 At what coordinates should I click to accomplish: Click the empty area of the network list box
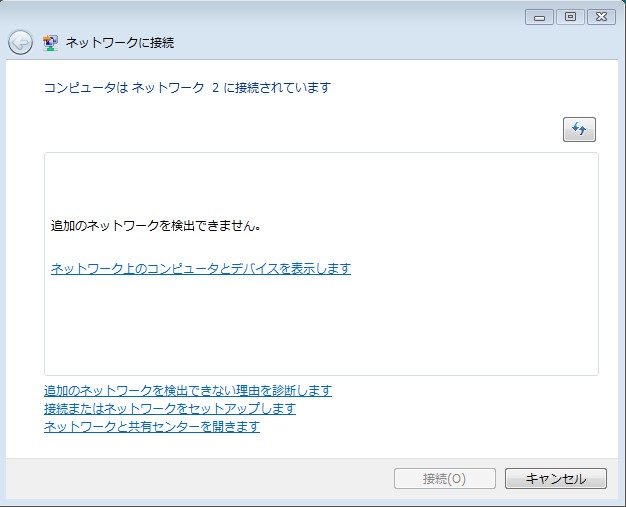point(320,330)
